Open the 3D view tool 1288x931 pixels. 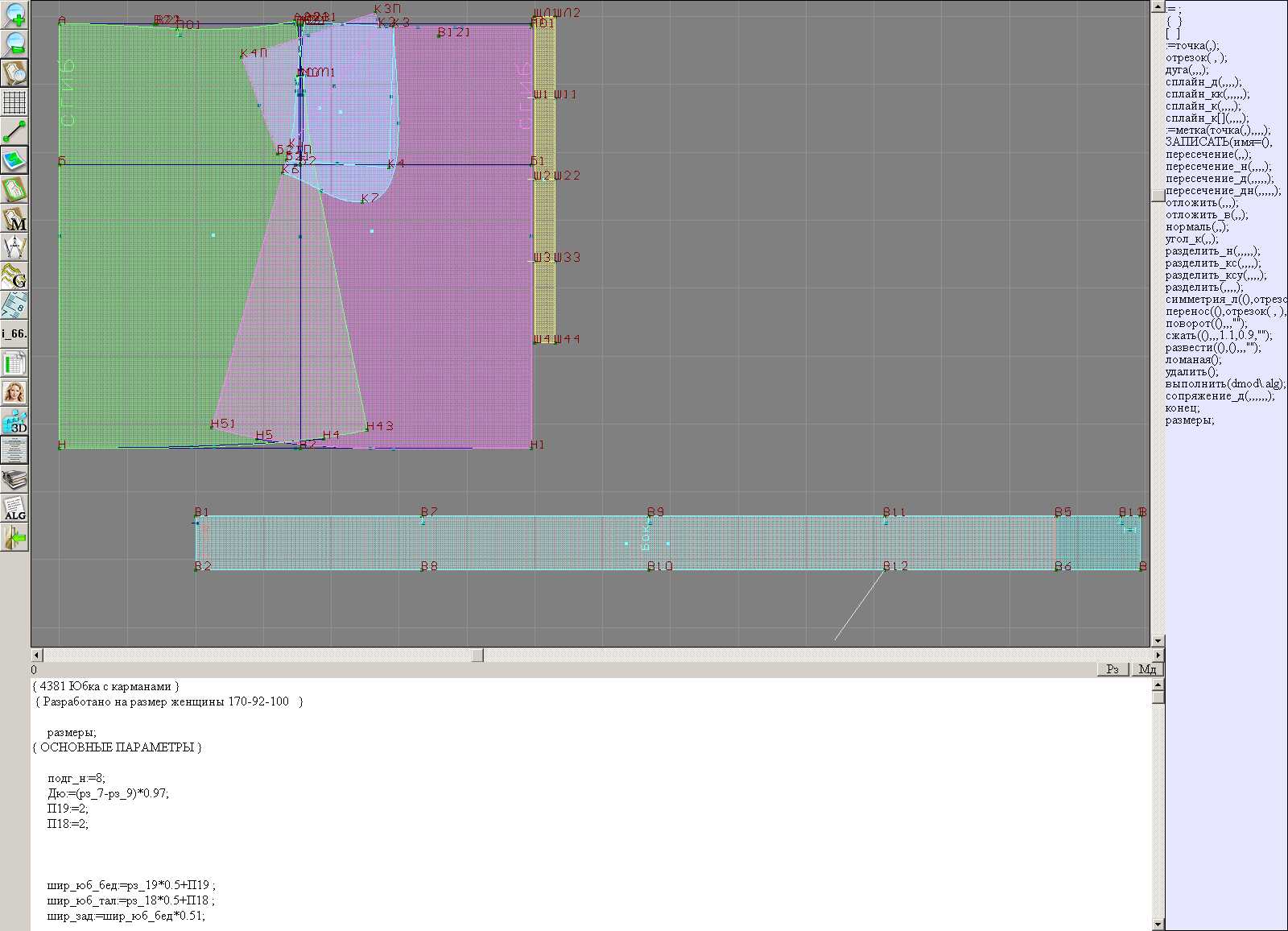click(14, 421)
